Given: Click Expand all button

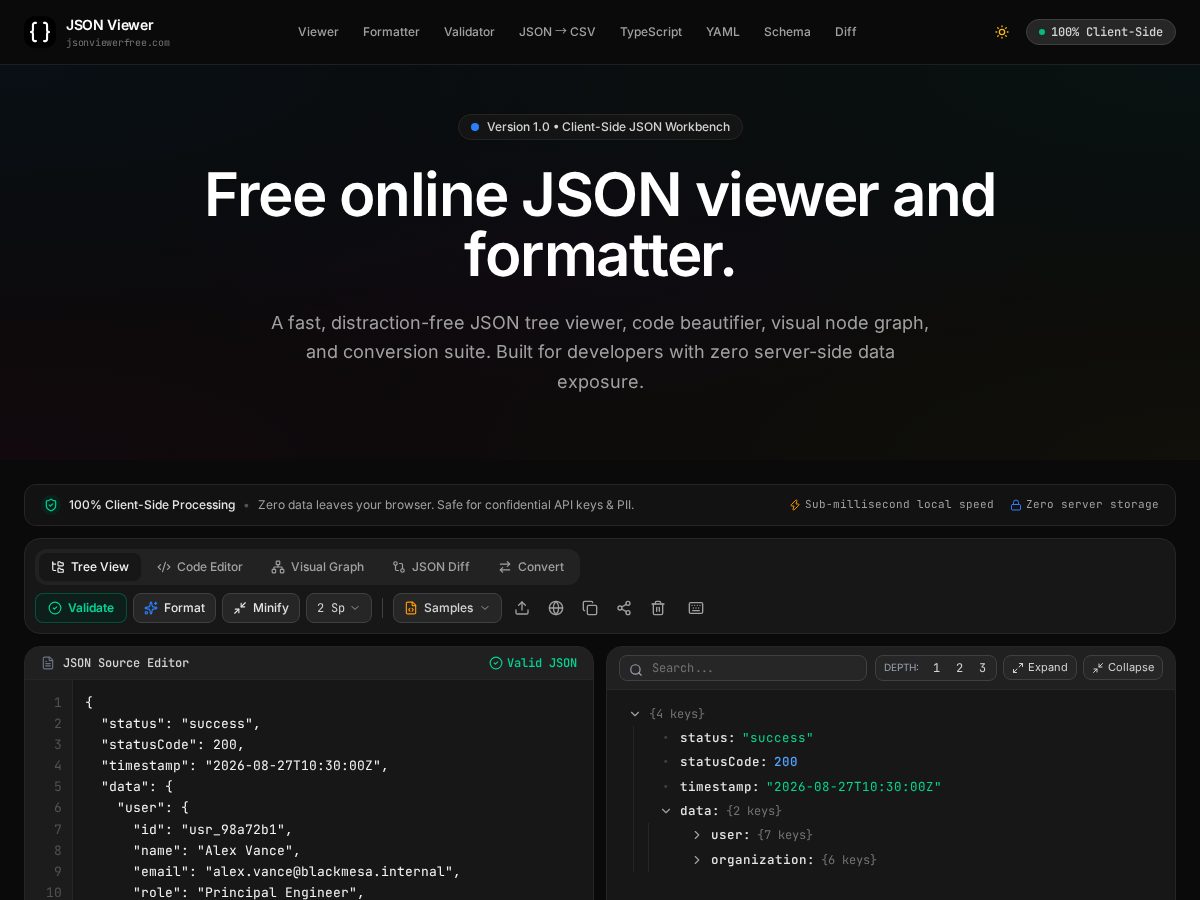Looking at the screenshot, I should tap(1040, 668).
